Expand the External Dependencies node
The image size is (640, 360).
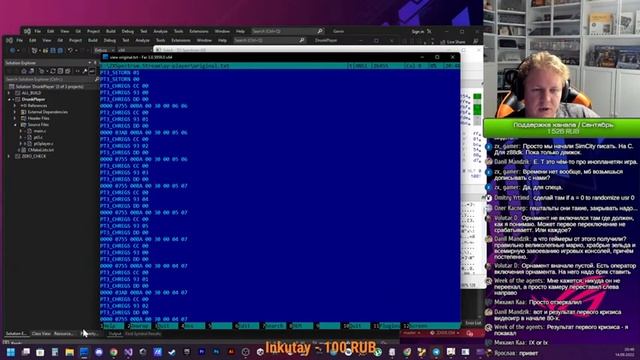pos(15,112)
